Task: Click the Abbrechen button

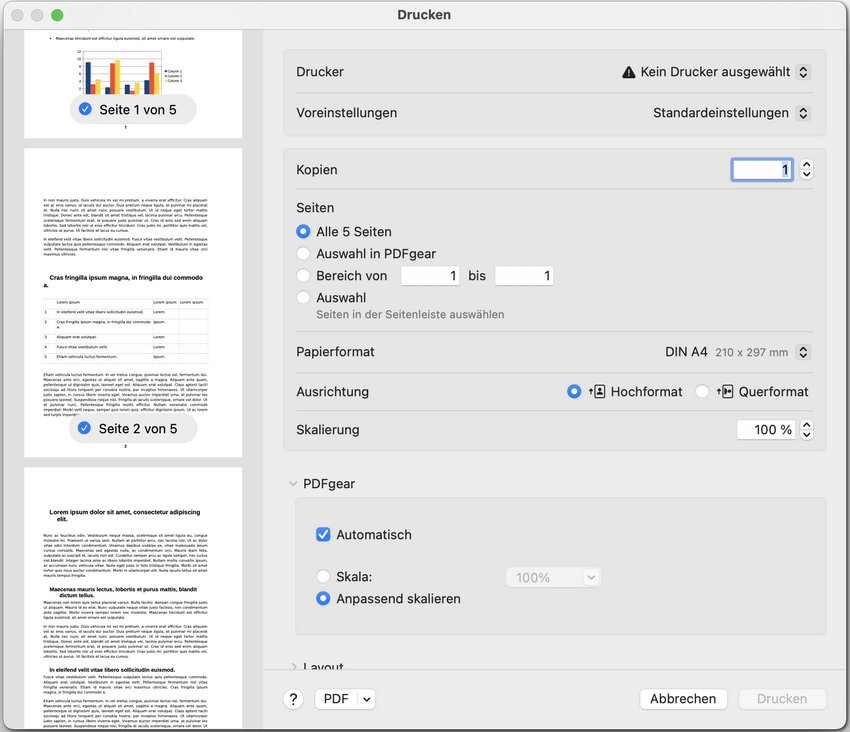Action: point(683,698)
